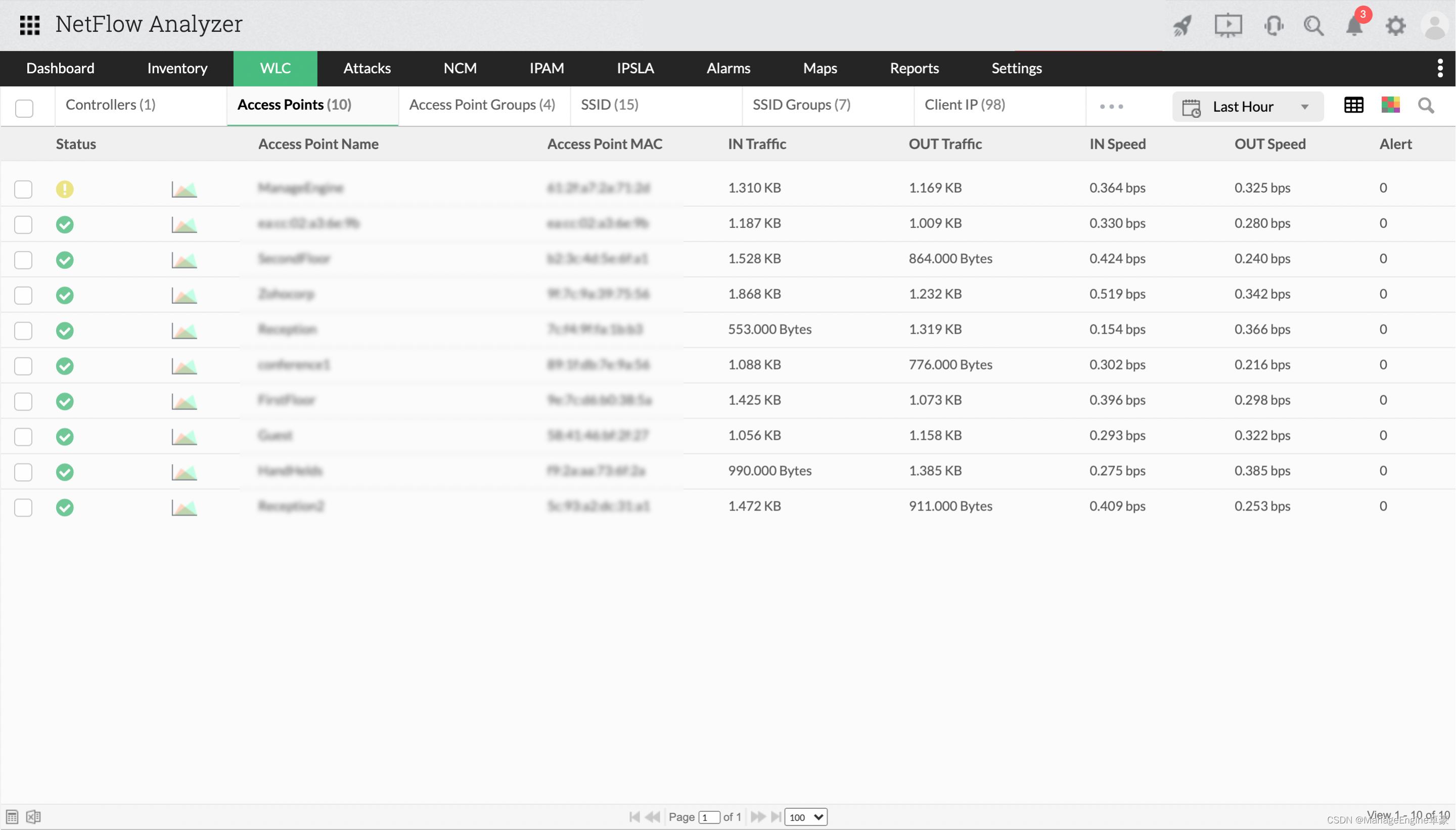
Task: Click the pie chart view icon near top right
Action: pyautogui.click(x=1390, y=106)
